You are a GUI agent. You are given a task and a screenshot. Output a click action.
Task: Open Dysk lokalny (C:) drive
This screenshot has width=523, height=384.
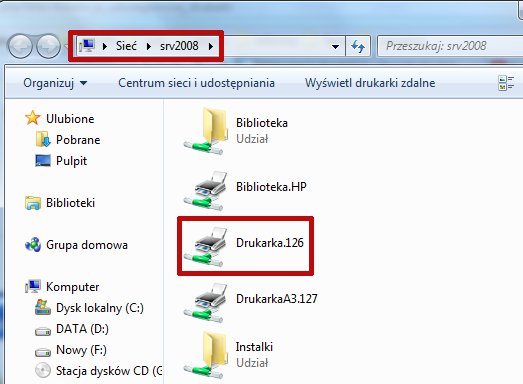(x=100, y=308)
